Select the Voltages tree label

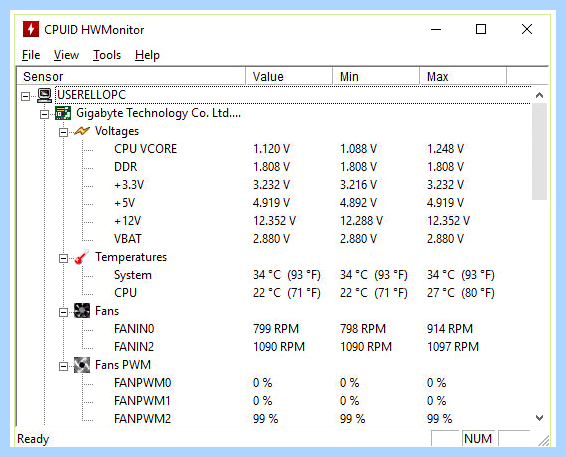[117, 131]
